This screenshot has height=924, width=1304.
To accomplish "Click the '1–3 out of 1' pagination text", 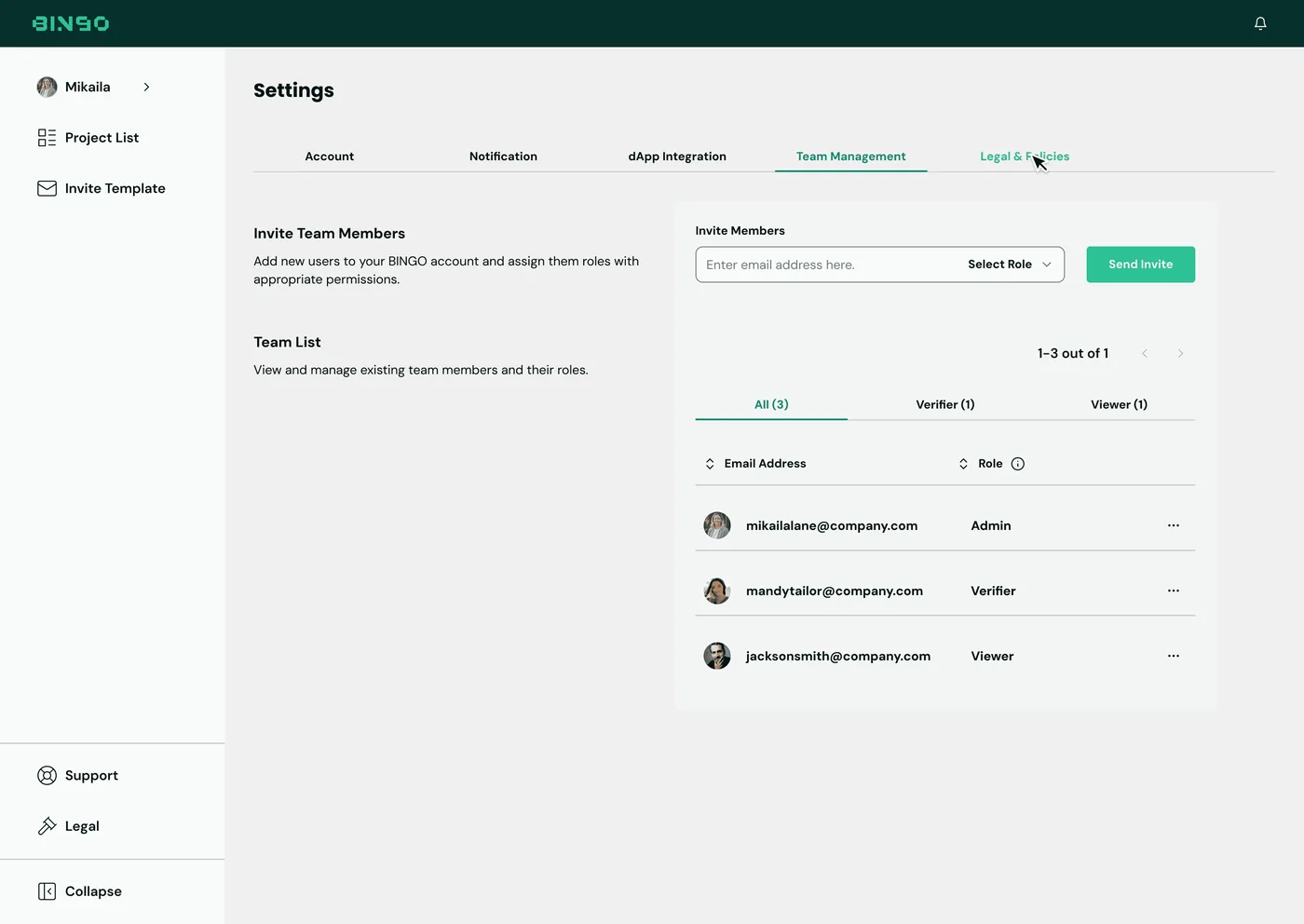I will tap(1073, 353).
